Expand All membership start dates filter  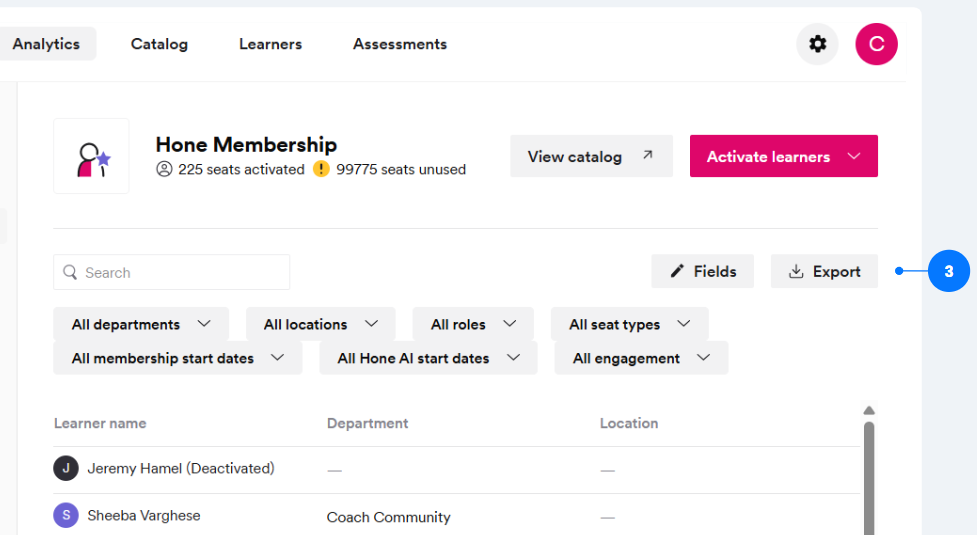(178, 358)
